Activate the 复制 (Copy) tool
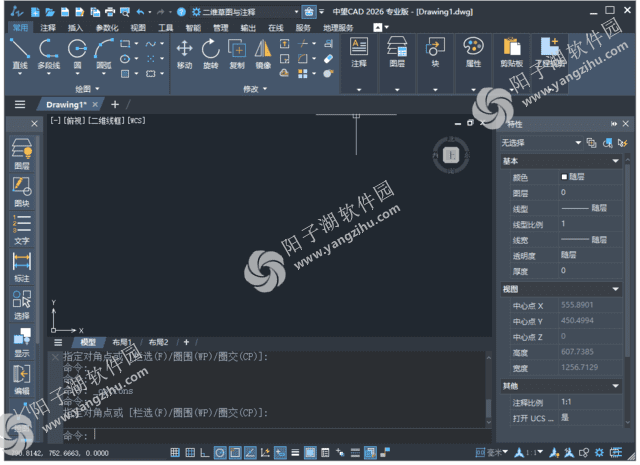Screen dimensions: 640x465 237,53
